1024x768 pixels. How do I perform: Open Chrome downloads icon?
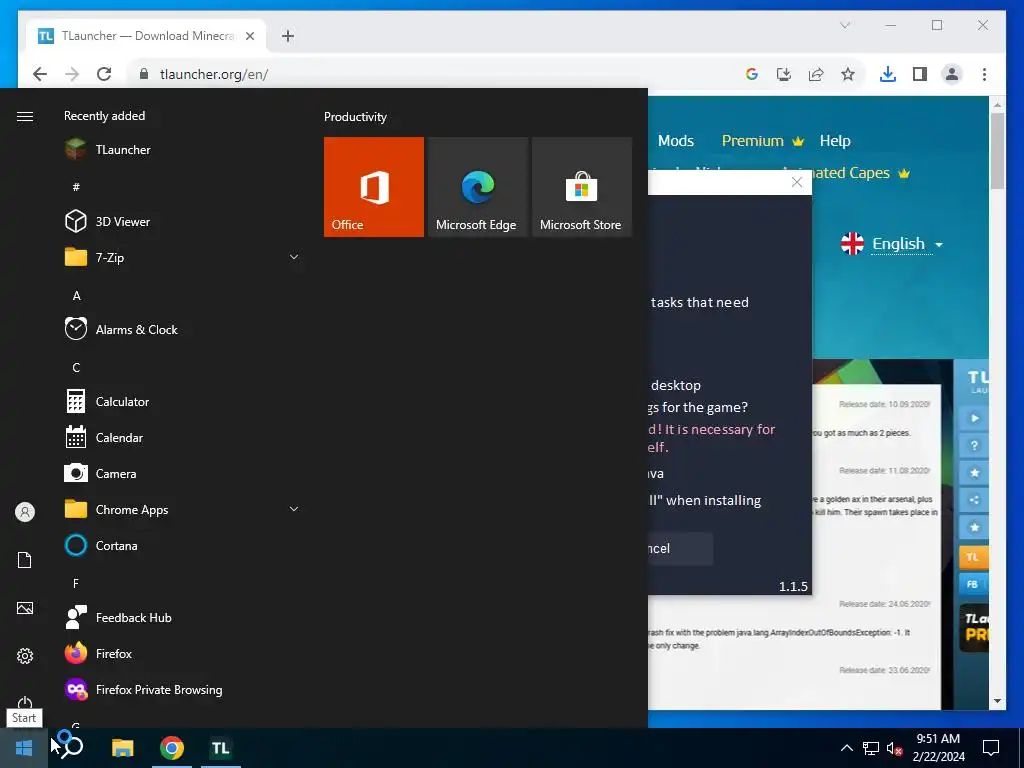pos(888,74)
